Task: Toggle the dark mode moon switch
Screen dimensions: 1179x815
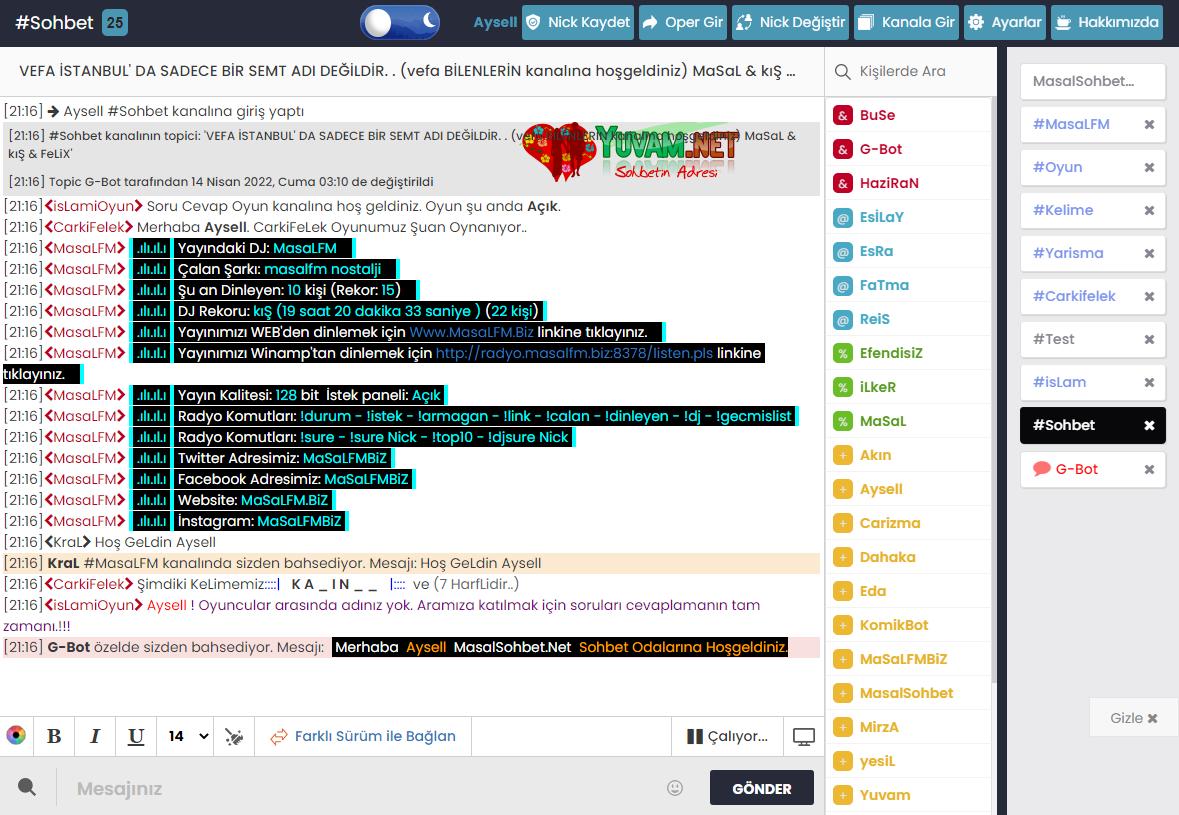Action: 399,23
